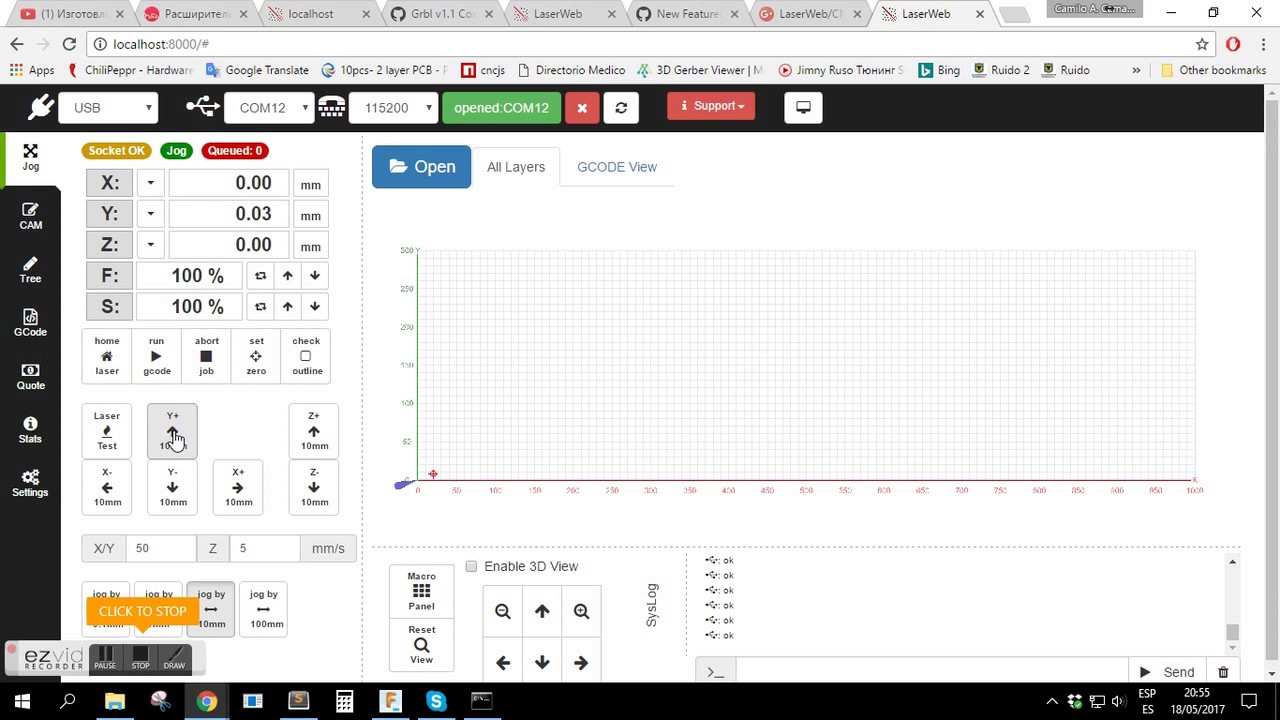This screenshot has height=720, width=1280.
Task: Increase spindle S override
Action: (x=288, y=307)
